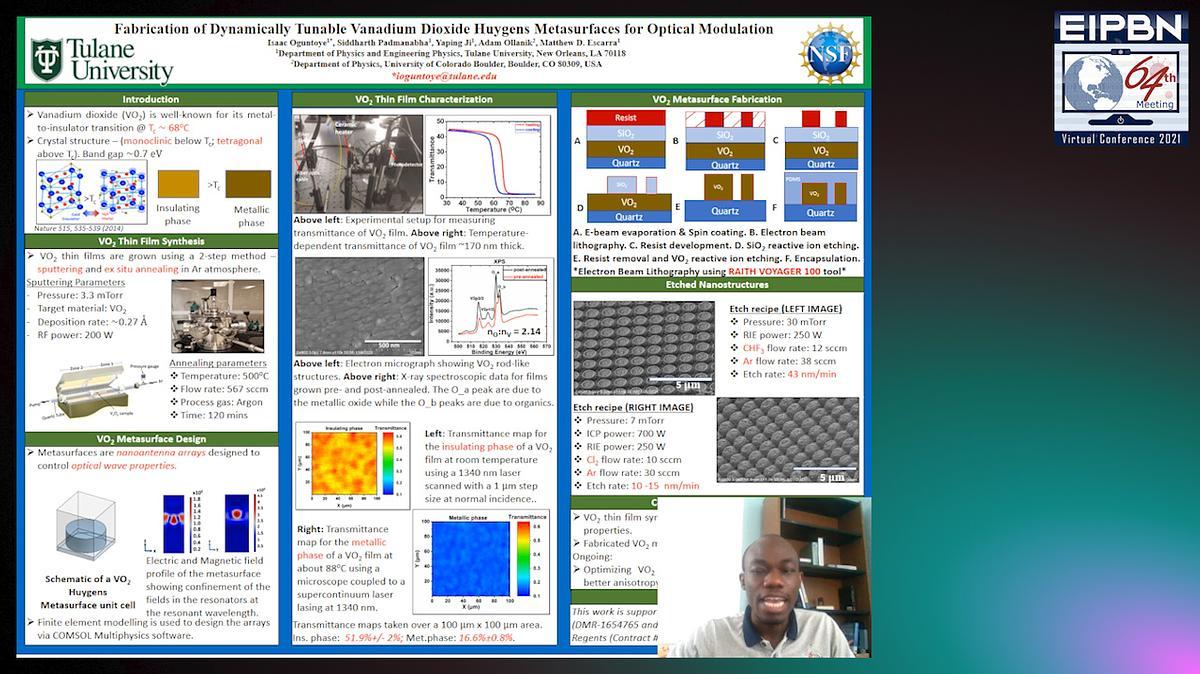Select the Introduction section header
The image size is (1200, 674).
[151, 99]
